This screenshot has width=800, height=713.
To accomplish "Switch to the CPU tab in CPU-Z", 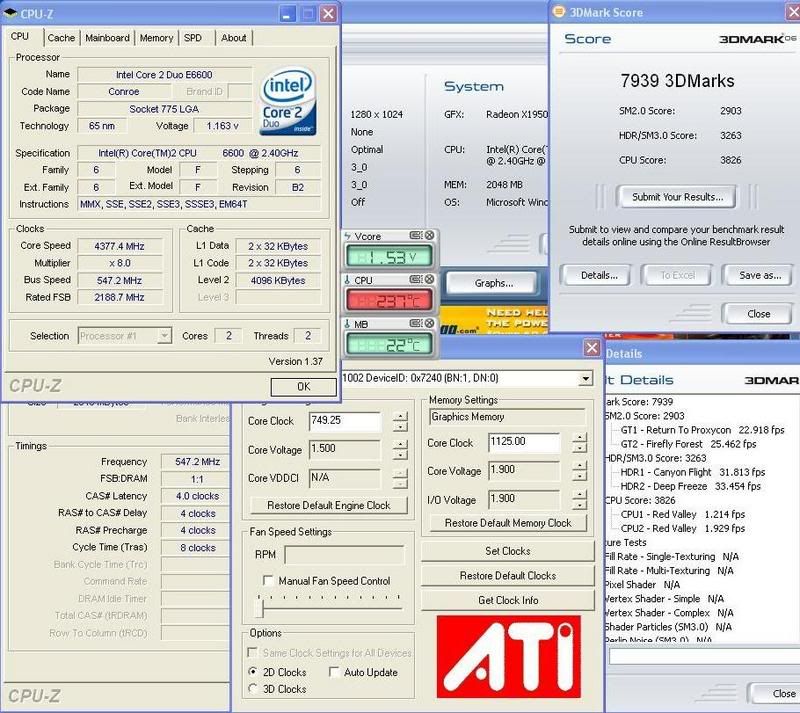I will tap(20, 36).
